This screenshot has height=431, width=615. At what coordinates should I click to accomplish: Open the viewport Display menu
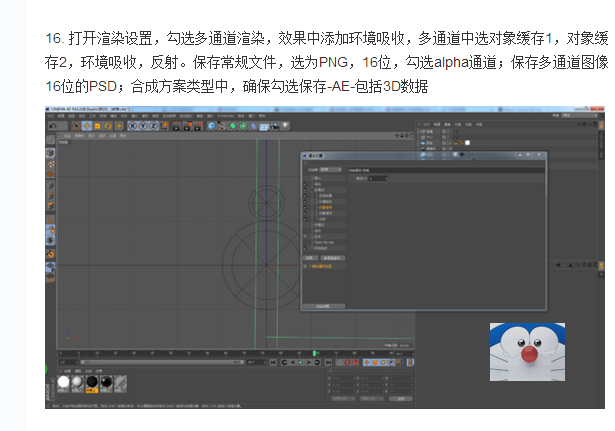(x=91, y=136)
